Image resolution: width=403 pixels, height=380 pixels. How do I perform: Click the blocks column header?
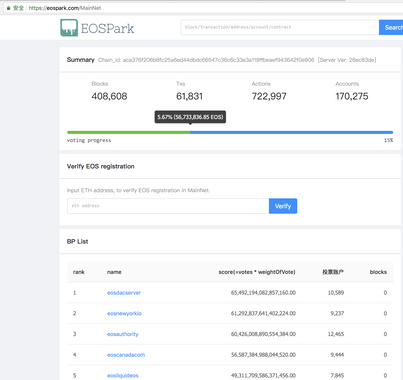click(378, 272)
